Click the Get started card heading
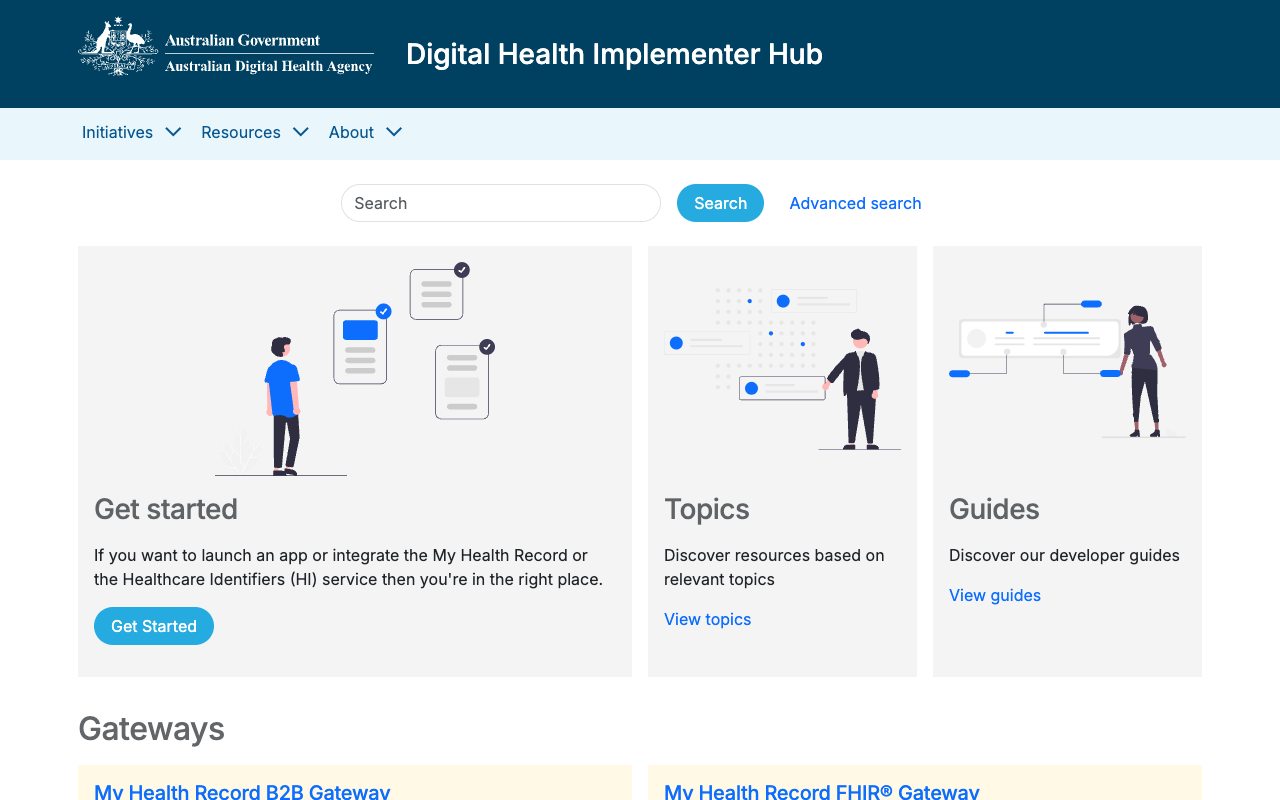The image size is (1280, 800). click(x=166, y=509)
